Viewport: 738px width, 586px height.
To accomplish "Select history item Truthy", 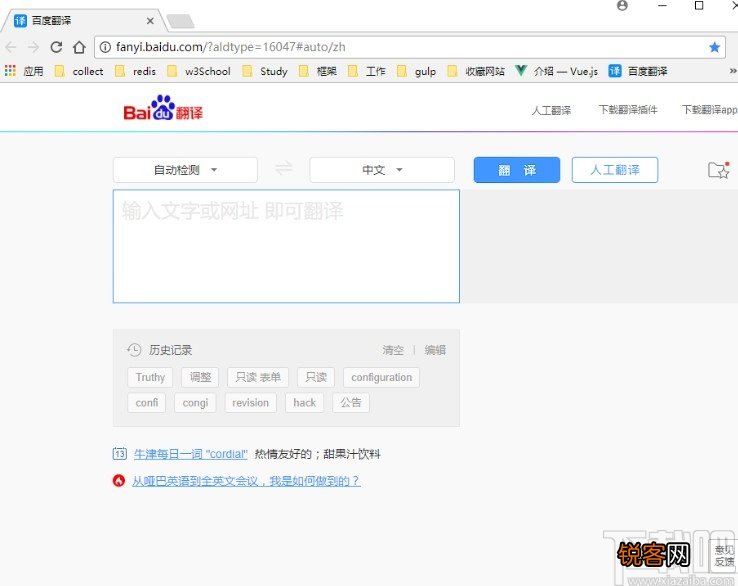I will coord(150,377).
